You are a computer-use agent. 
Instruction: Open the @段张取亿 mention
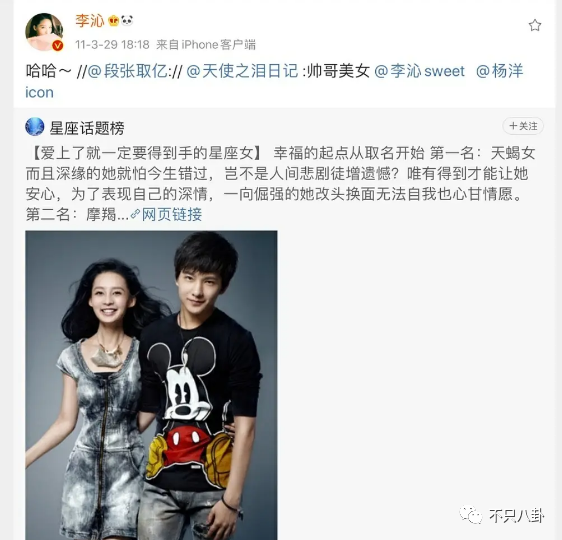pyautogui.click(x=127, y=71)
